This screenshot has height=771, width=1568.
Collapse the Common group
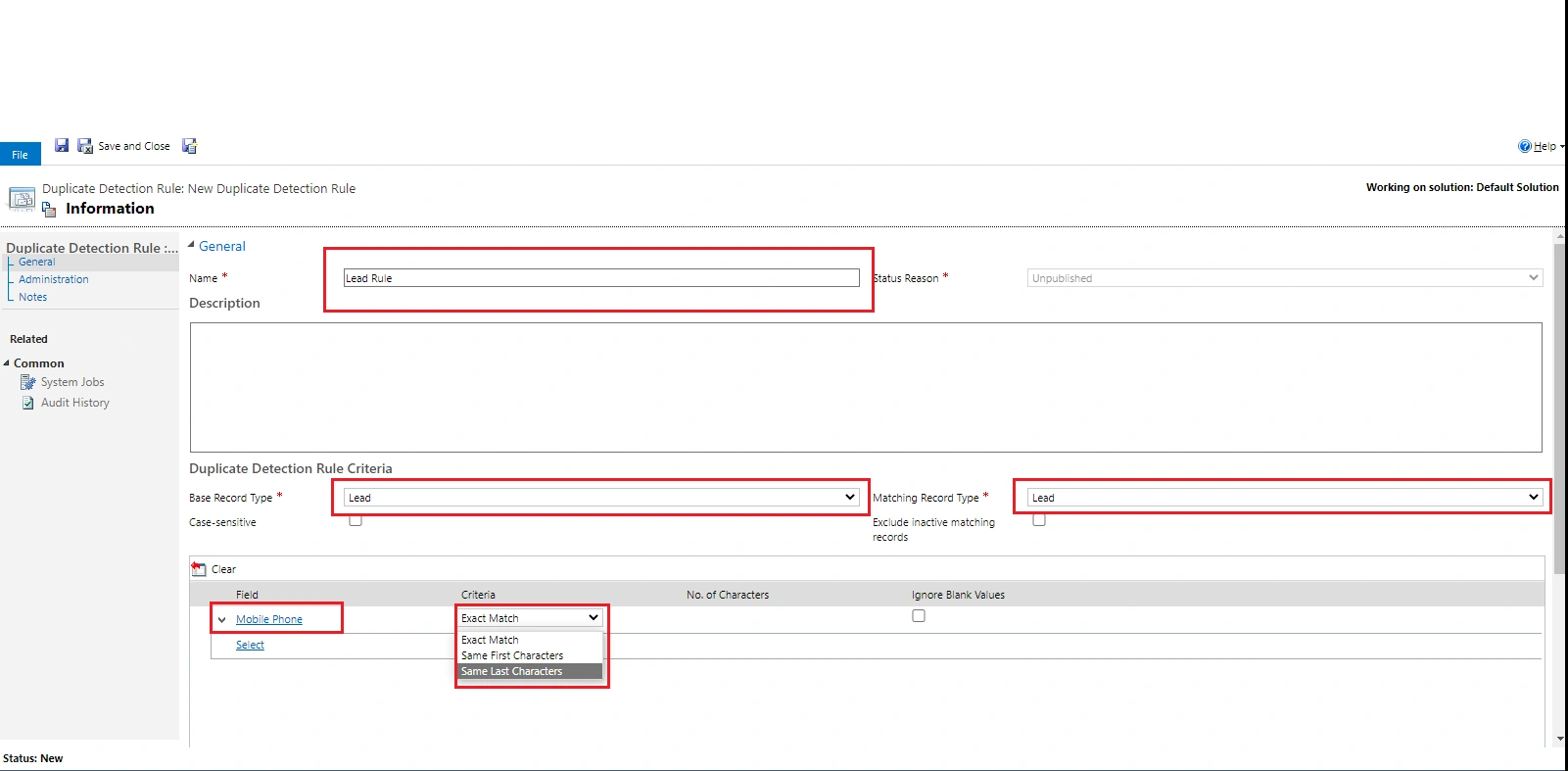pyautogui.click(x=7, y=362)
